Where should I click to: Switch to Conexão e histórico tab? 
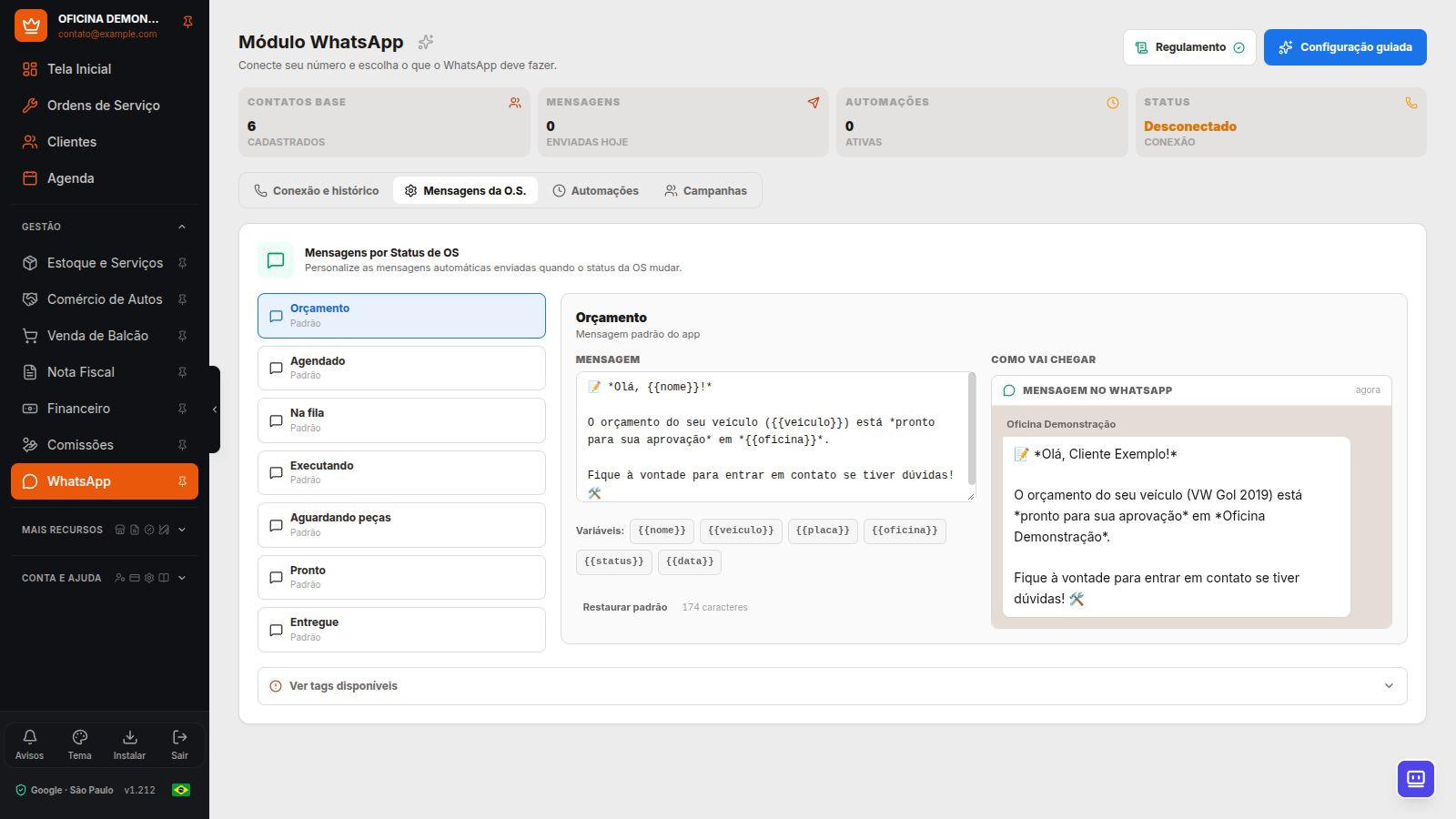[316, 191]
